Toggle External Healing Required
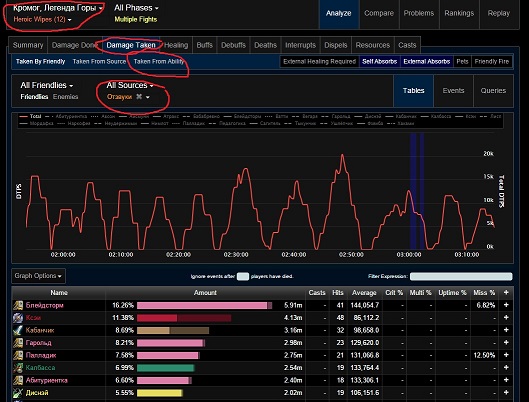The image size is (529, 402). tap(319, 61)
